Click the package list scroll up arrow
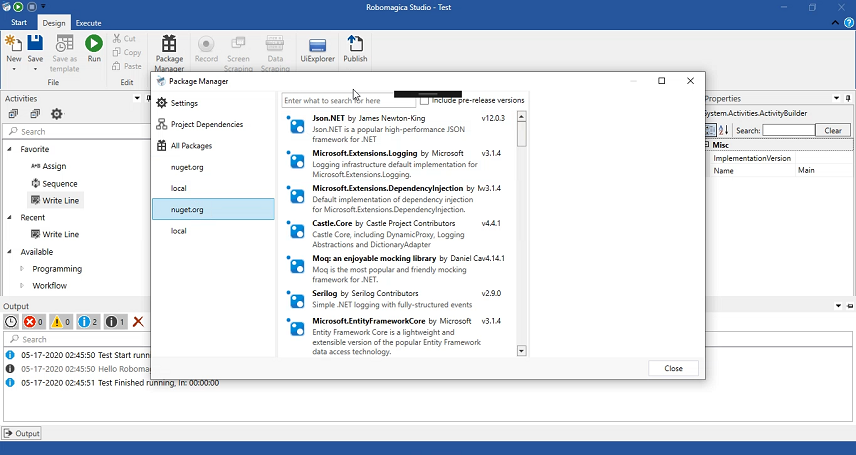This screenshot has height=455, width=856. pyautogui.click(x=522, y=116)
